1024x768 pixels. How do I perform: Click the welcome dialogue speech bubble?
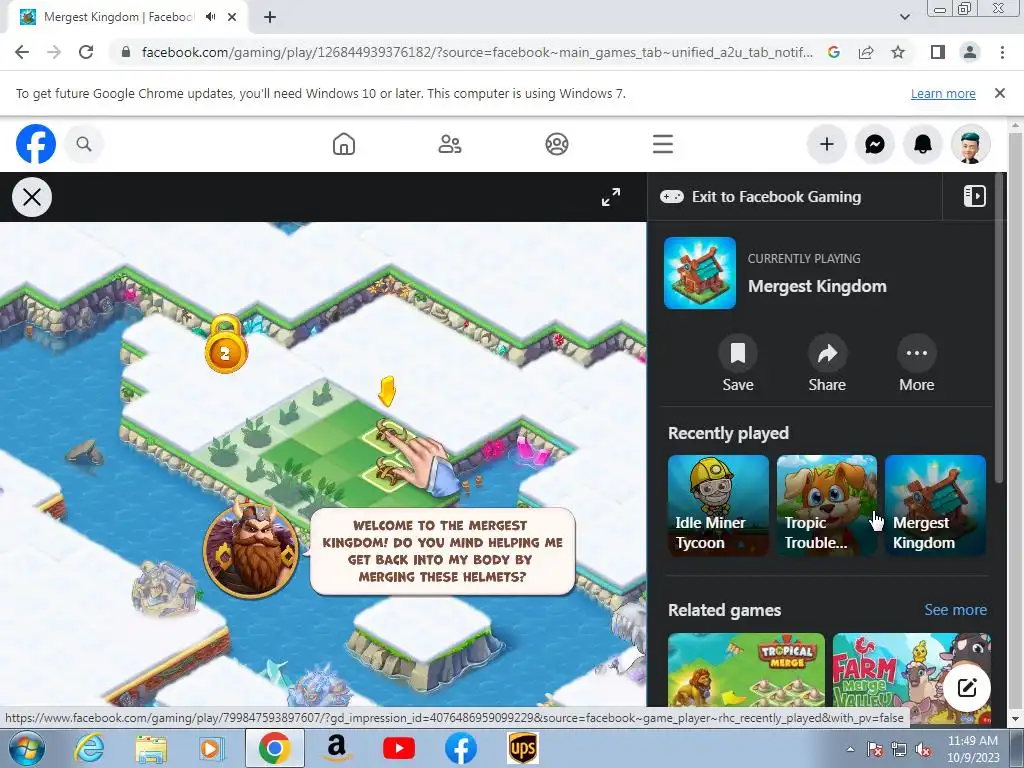coord(442,551)
